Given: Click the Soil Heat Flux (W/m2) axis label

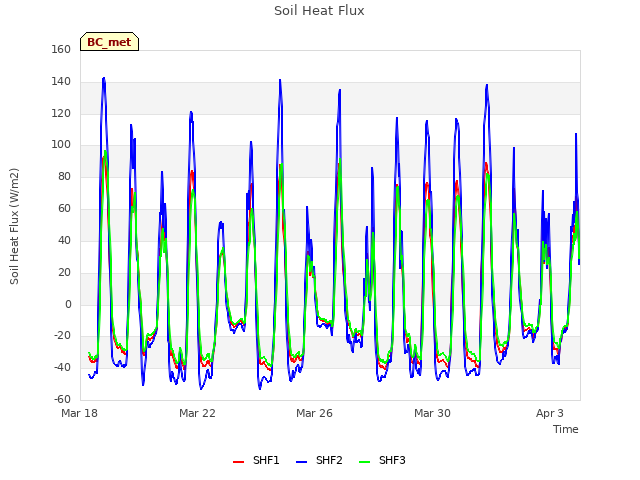Looking at the screenshot, I should 14,226.
